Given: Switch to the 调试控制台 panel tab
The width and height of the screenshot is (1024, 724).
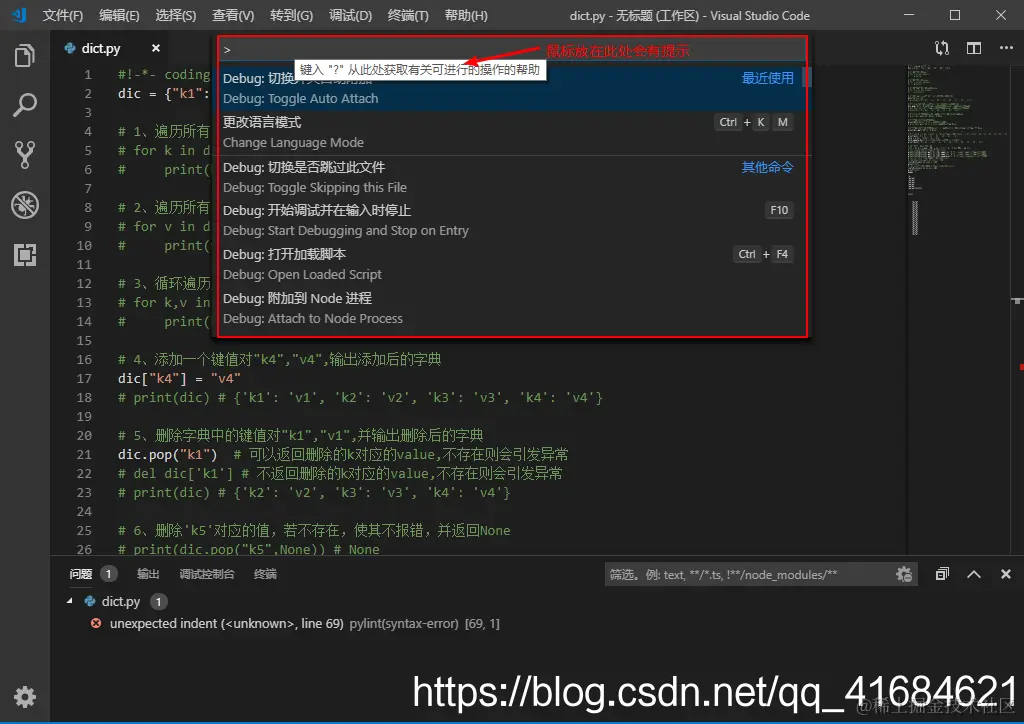Looking at the screenshot, I should tap(207, 574).
